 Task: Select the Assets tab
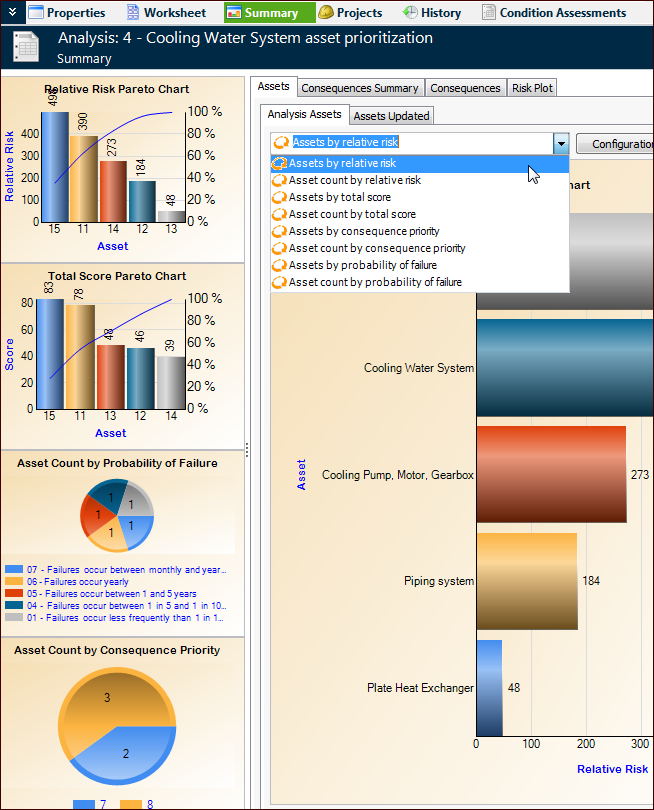[273, 87]
